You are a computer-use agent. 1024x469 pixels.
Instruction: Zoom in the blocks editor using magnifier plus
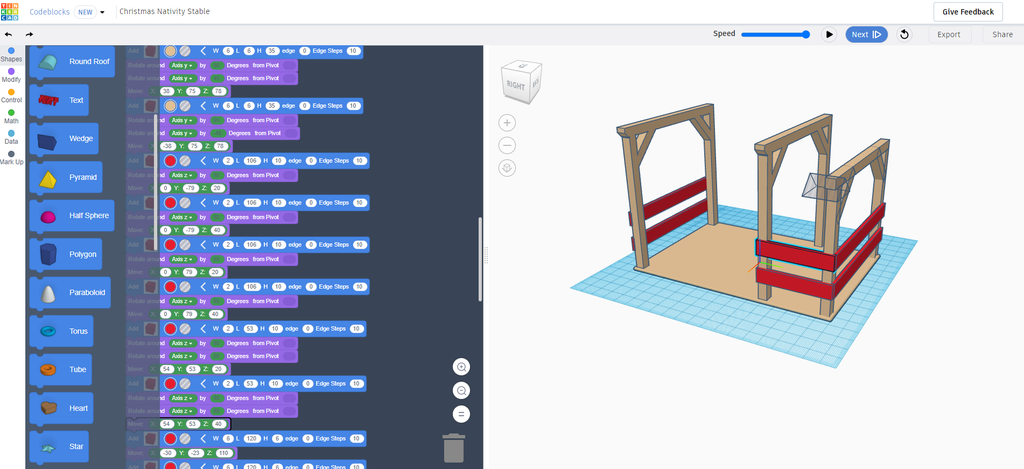(461, 367)
